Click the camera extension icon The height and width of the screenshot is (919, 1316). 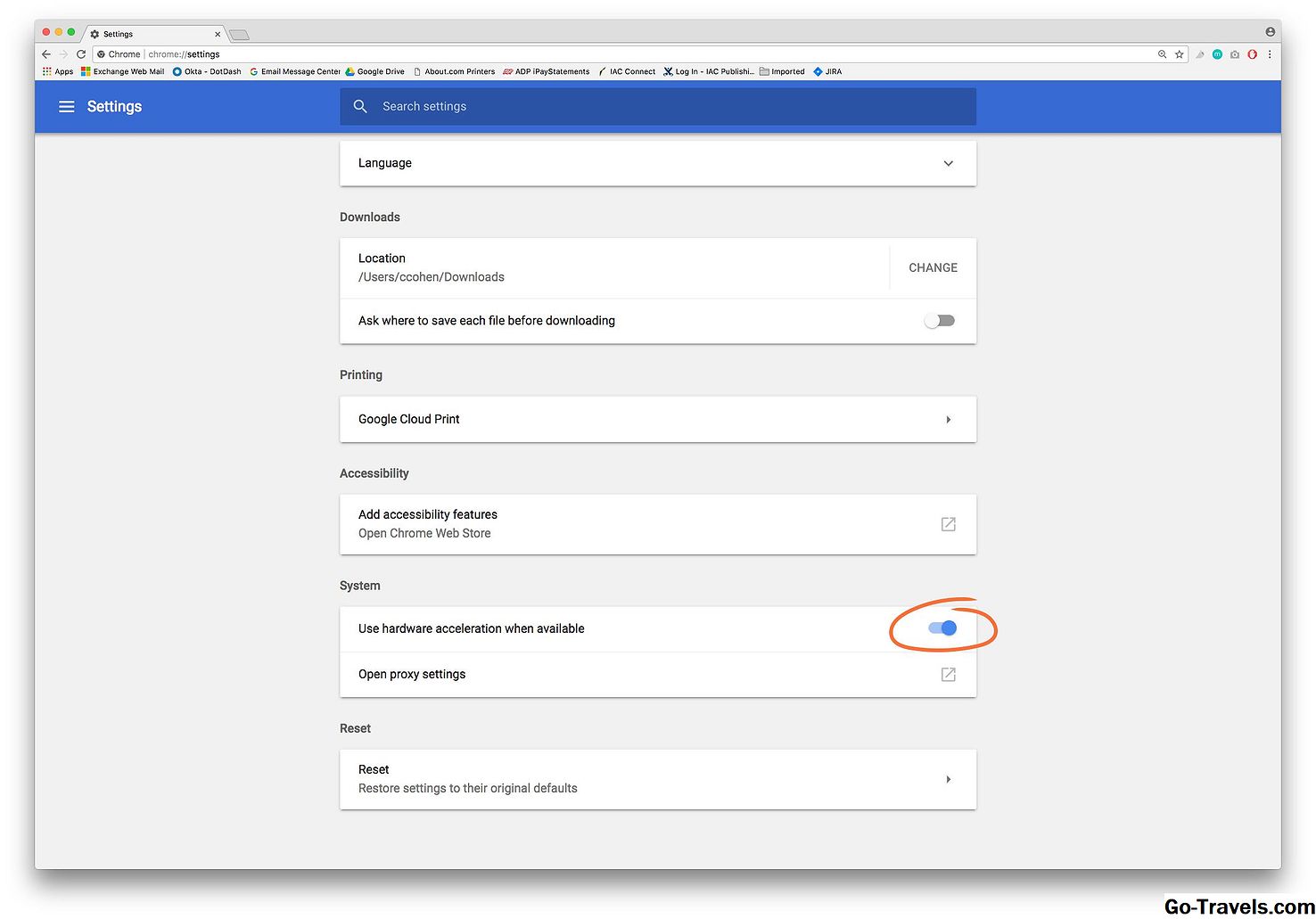pyautogui.click(x=1234, y=54)
